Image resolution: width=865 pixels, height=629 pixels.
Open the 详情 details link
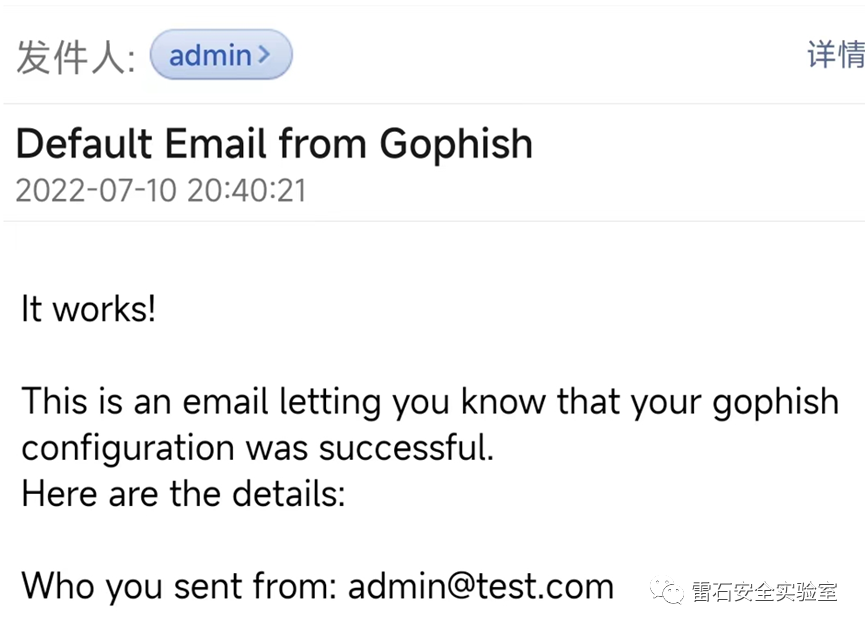coord(835,55)
